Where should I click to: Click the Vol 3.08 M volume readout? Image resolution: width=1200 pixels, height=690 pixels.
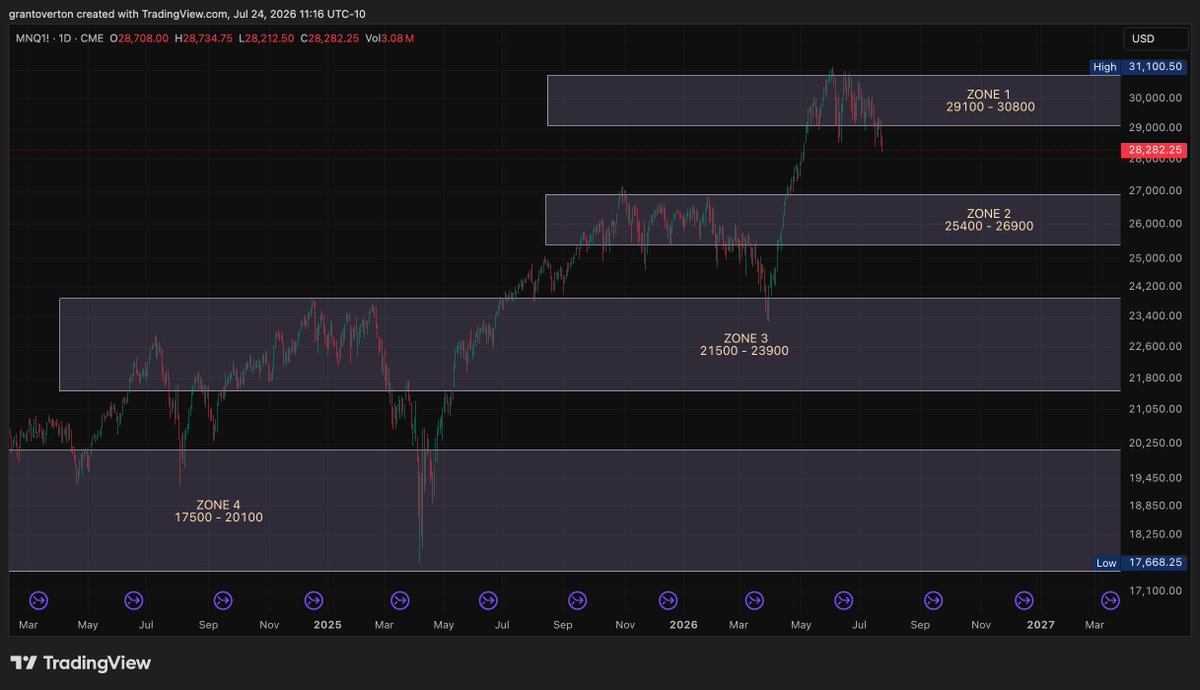point(390,38)
